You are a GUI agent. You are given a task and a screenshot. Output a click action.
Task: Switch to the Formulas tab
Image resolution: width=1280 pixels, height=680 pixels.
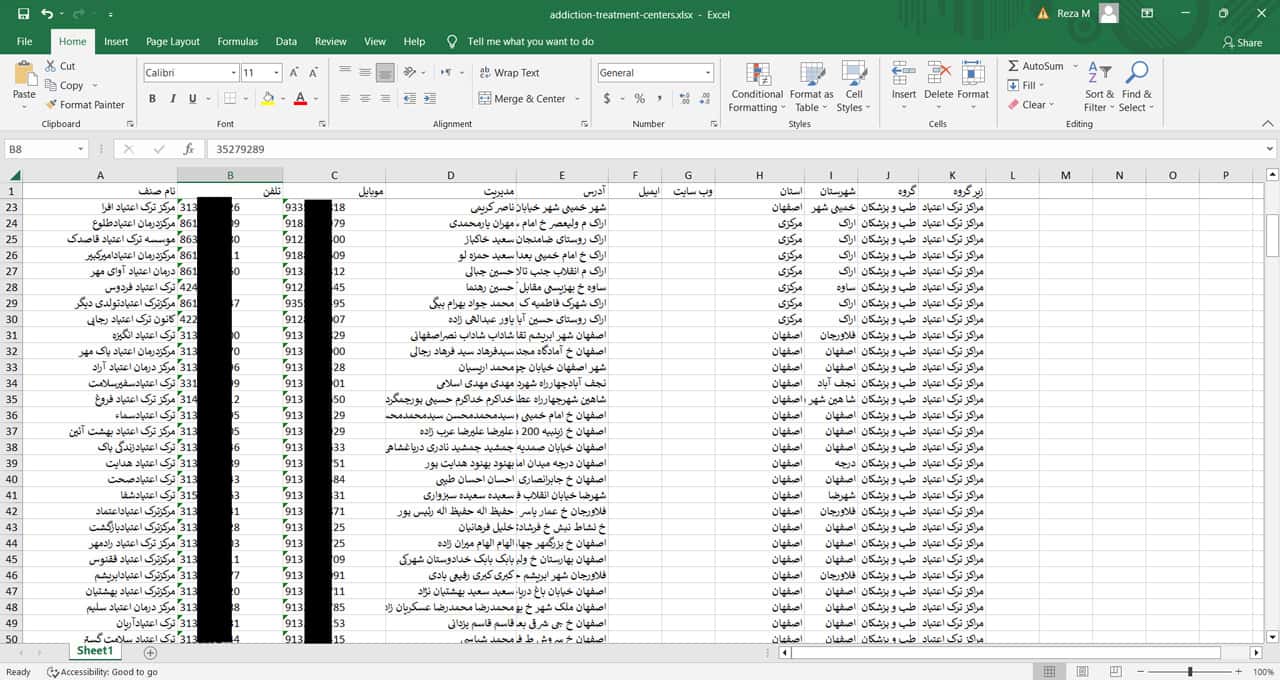[237, 42]
